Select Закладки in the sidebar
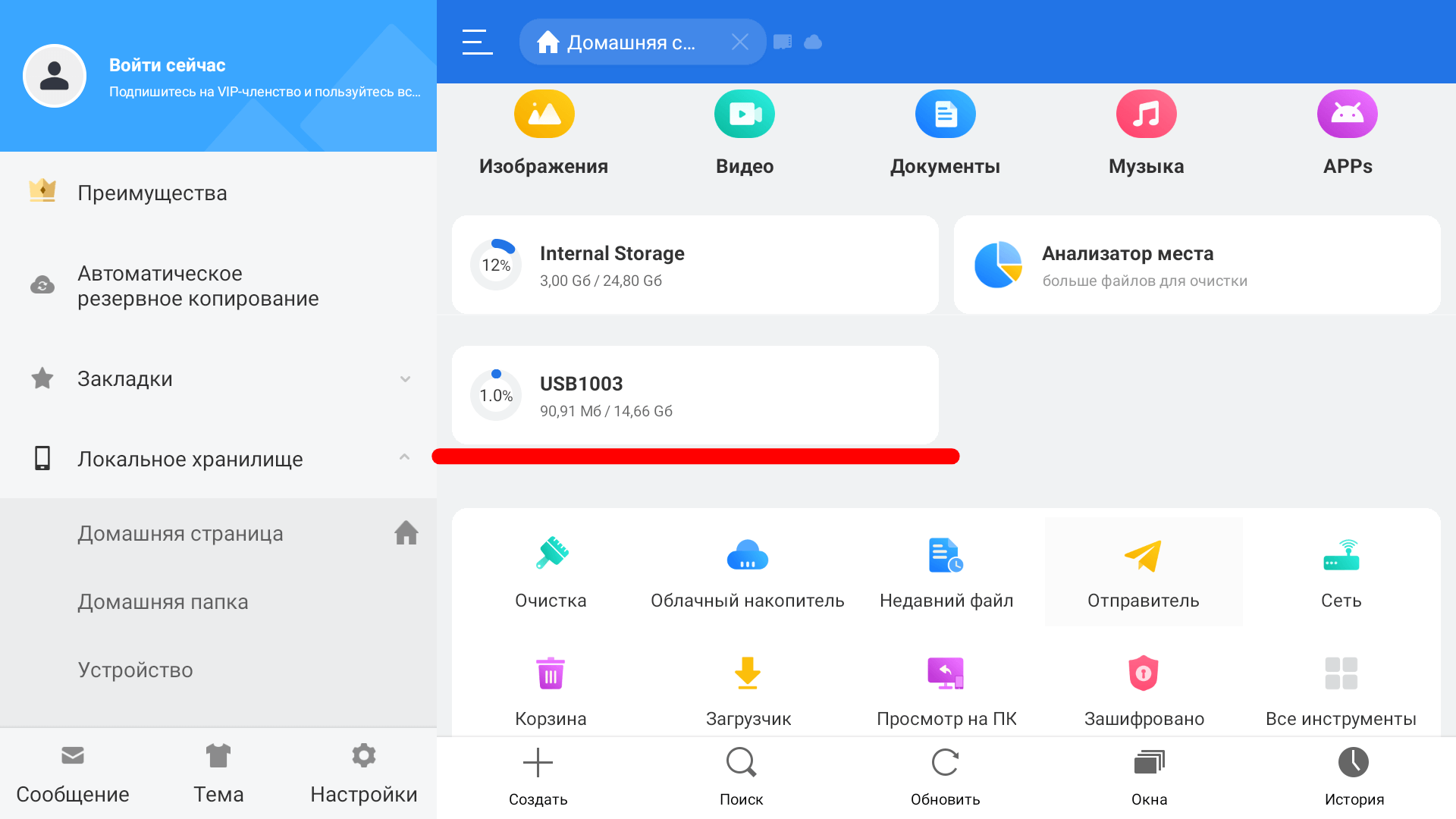This screenshot has width=1456, height=819. coord(218,379)
